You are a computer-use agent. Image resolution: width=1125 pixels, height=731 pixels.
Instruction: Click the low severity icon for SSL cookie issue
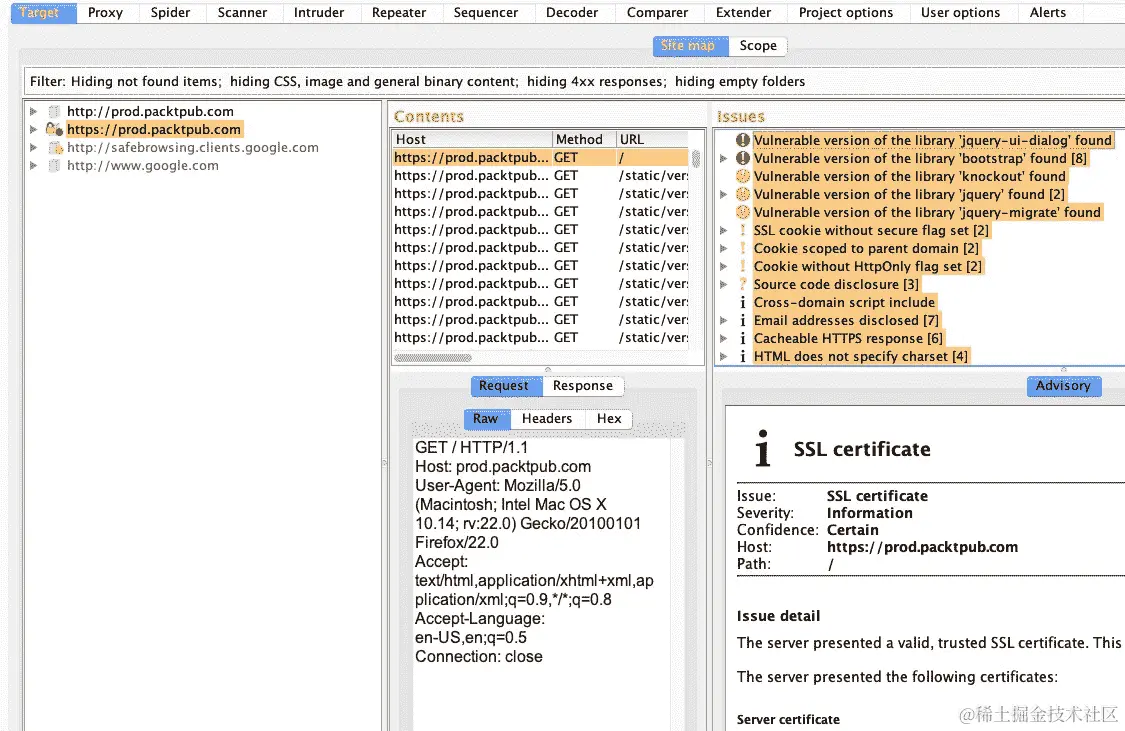(x=743, y=230)
